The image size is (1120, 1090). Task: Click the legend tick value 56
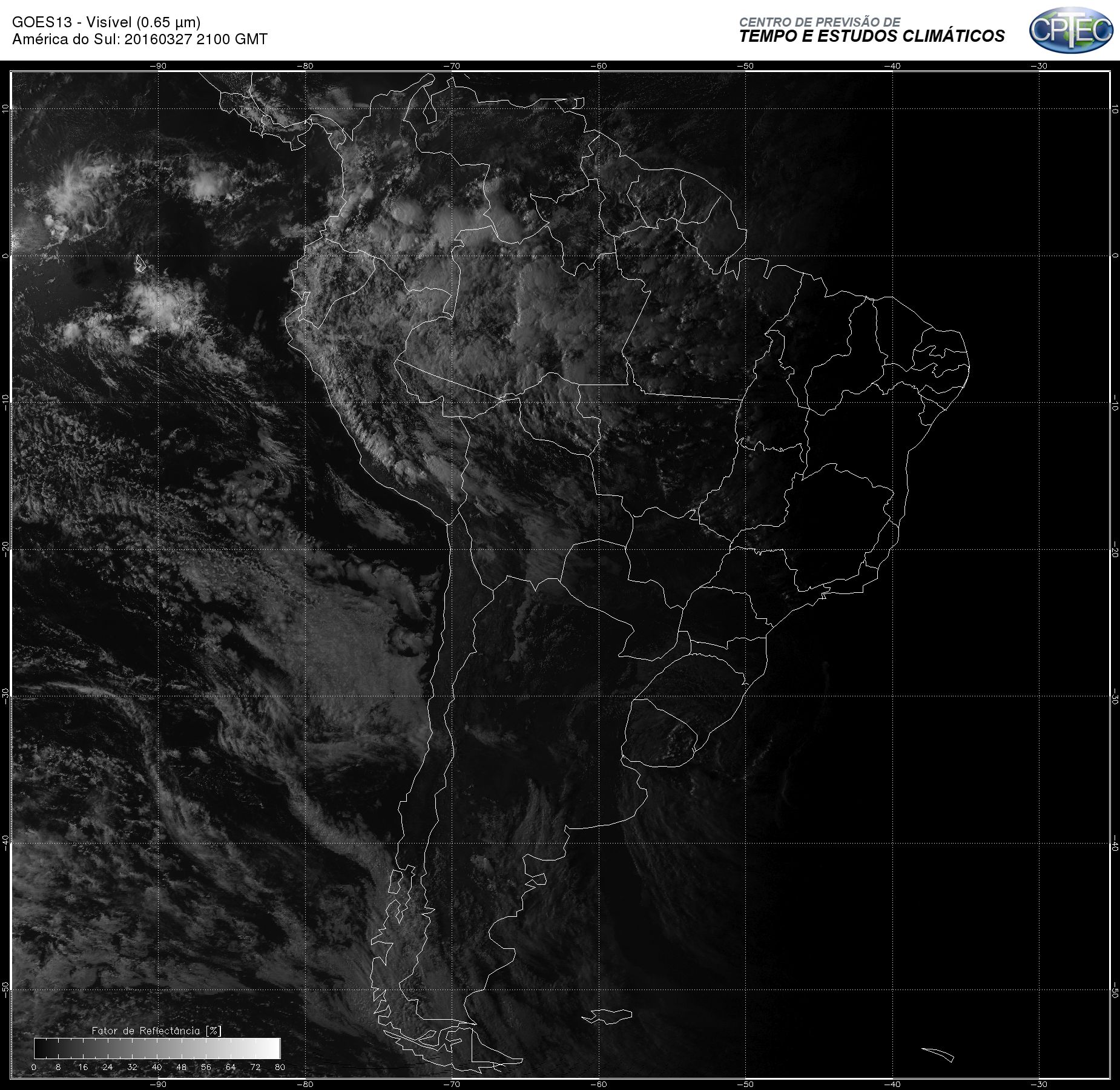point(206,1067)
